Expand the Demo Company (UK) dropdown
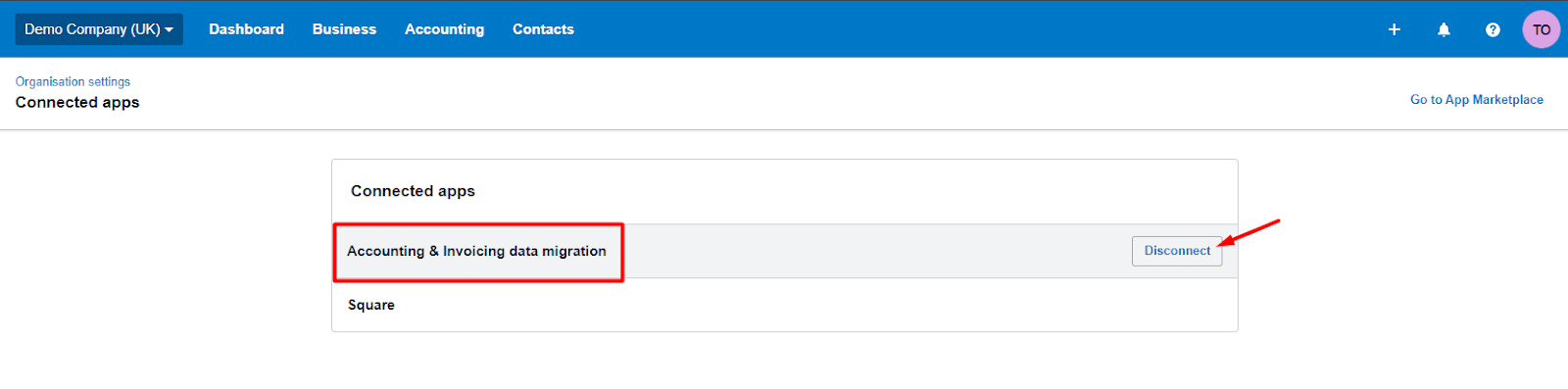Screen dimensions: 1568x389 pos(99,29)
